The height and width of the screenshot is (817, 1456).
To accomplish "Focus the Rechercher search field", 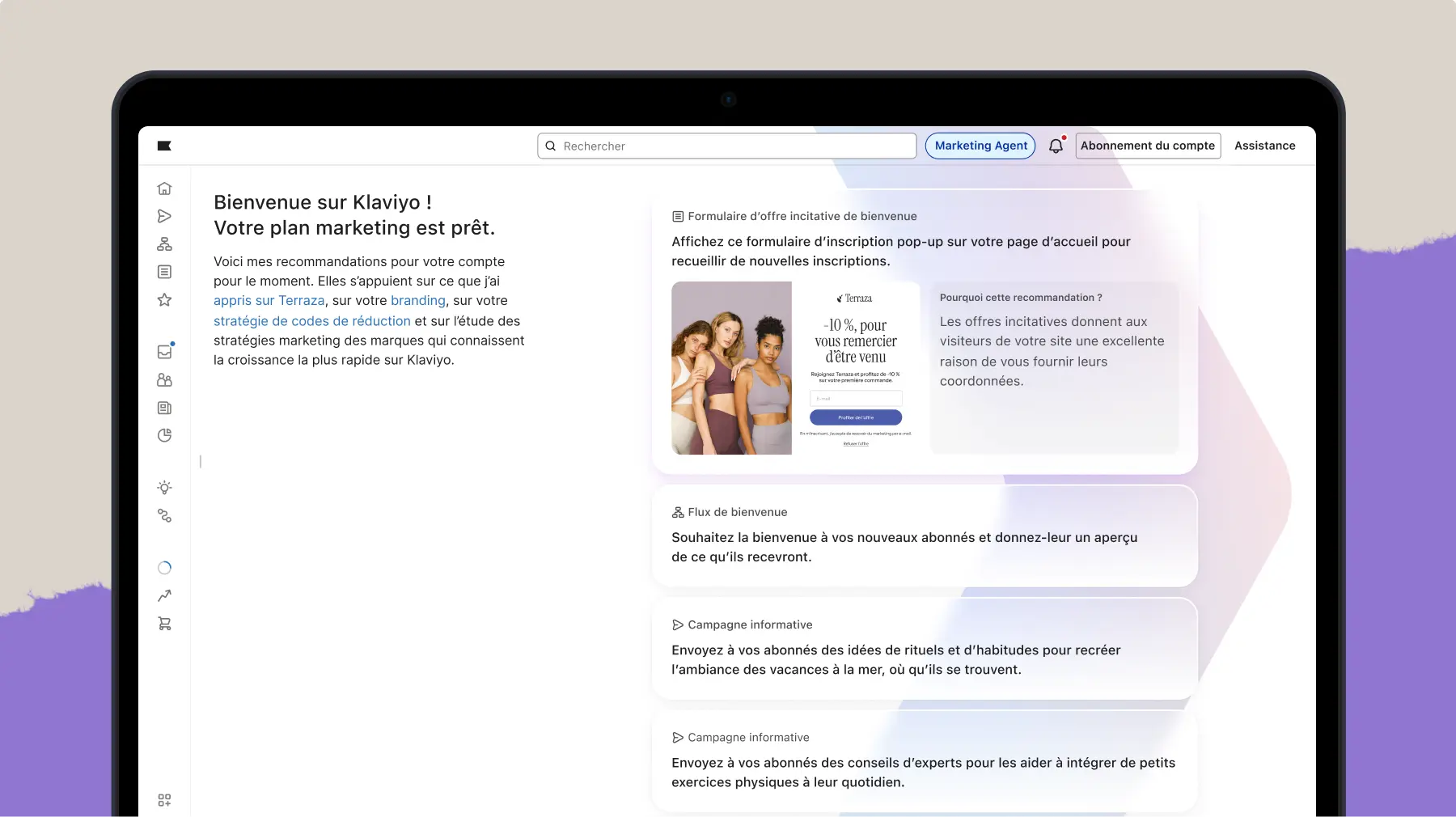I will pos(726,146).
